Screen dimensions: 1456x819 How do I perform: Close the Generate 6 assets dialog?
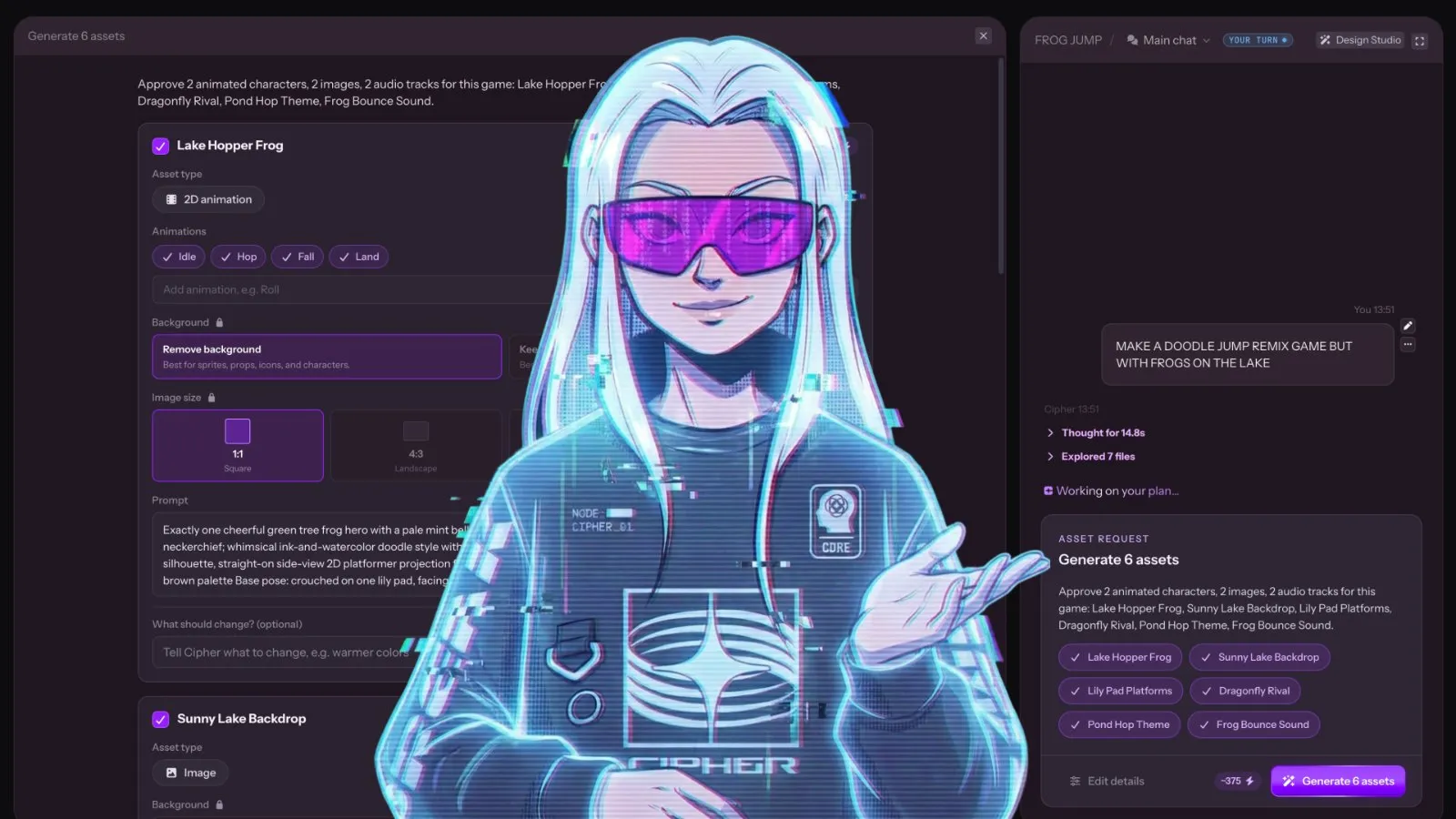[x=983, y=35]
